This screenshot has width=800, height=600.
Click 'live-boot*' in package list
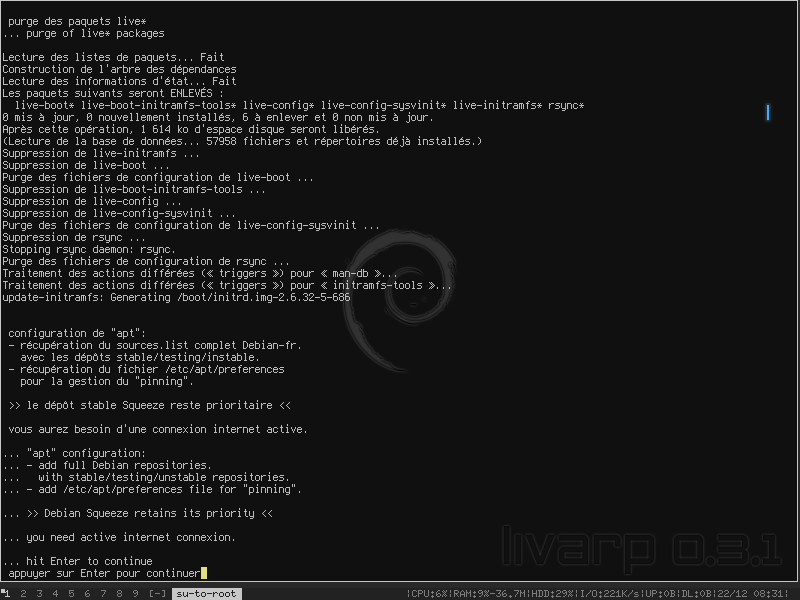[x=45, y=106]
